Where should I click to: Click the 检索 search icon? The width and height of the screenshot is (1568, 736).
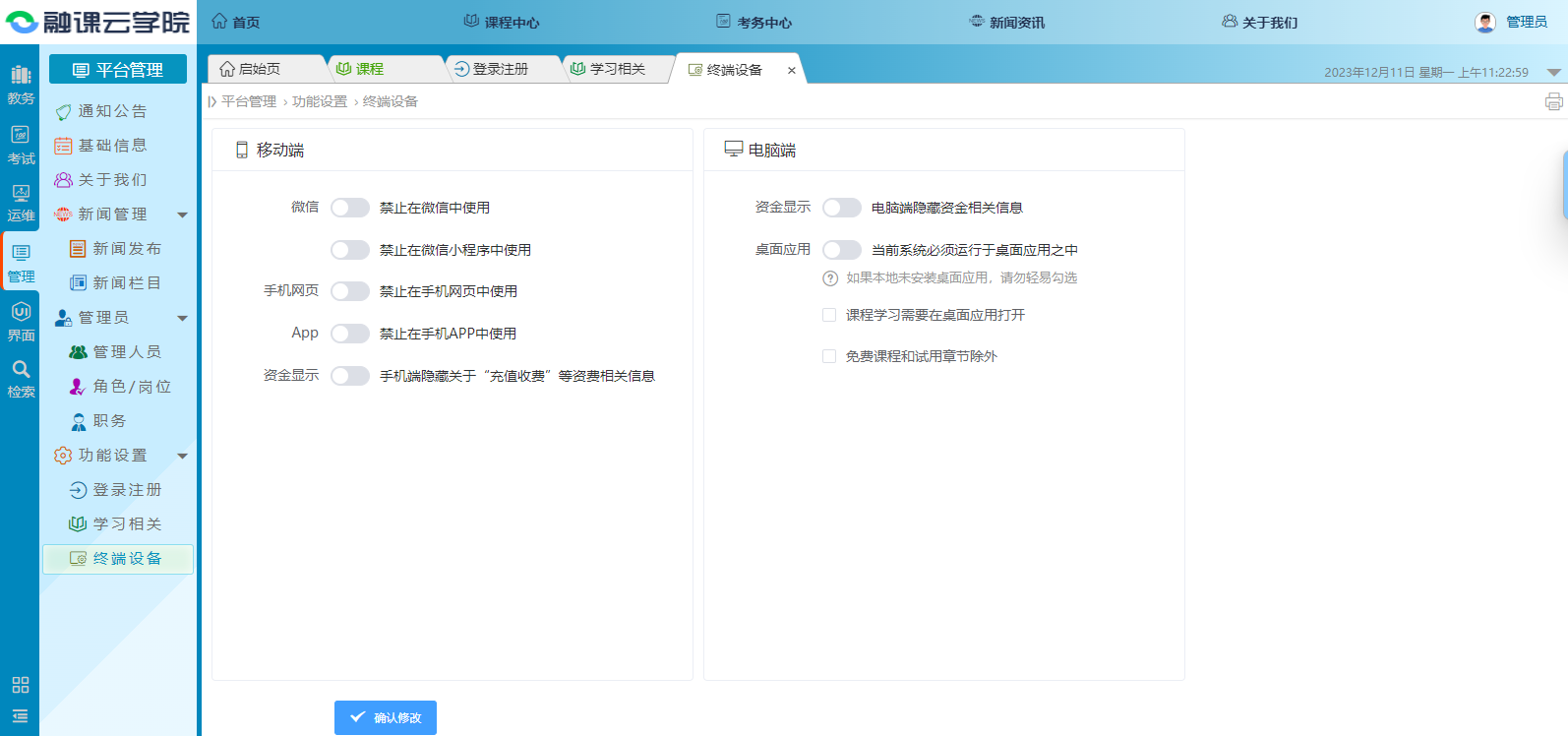point(21,378)
